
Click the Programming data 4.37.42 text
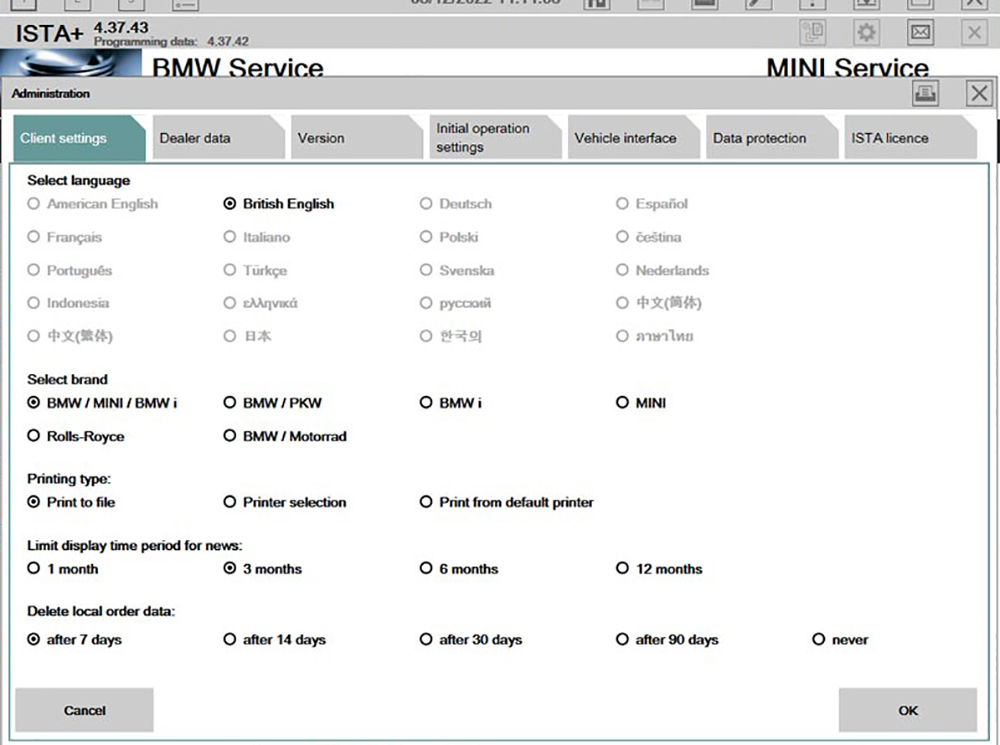tap(171, 41)
